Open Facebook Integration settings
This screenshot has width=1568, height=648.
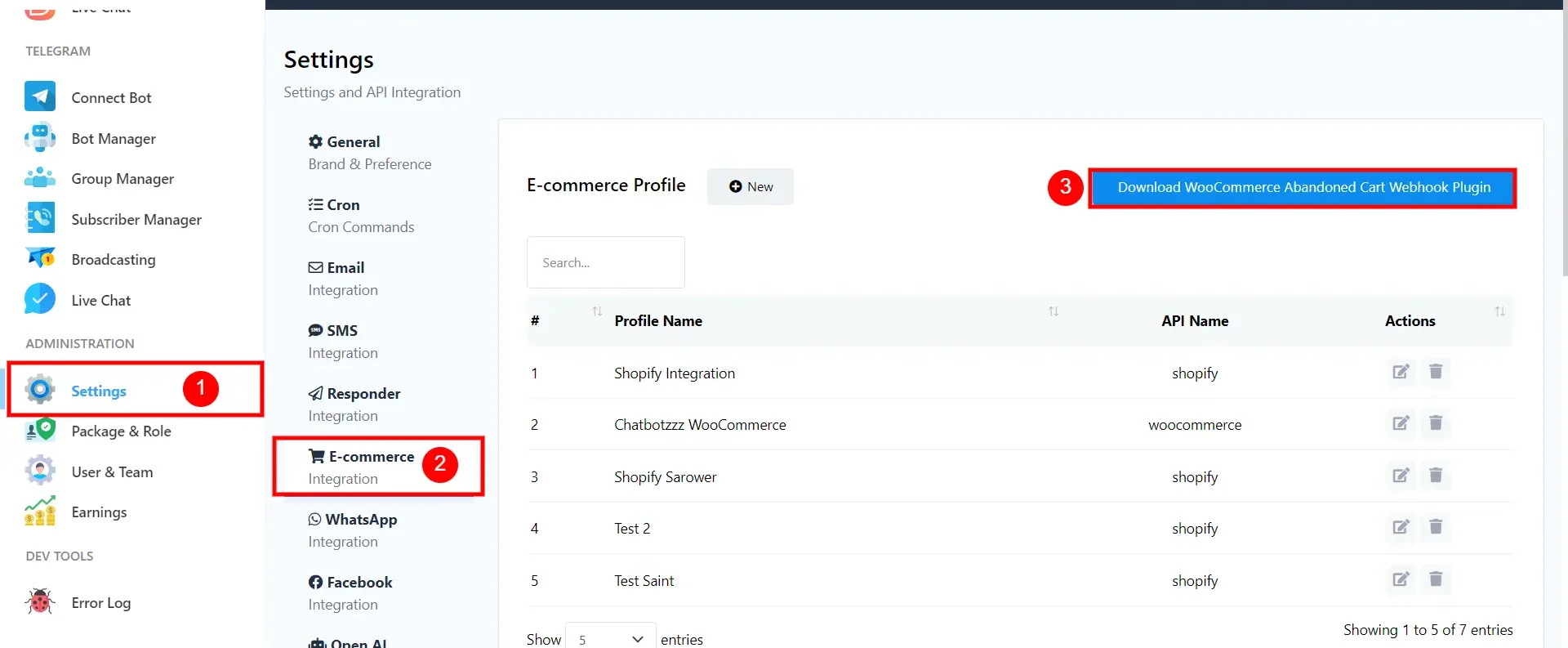(350, 593)
